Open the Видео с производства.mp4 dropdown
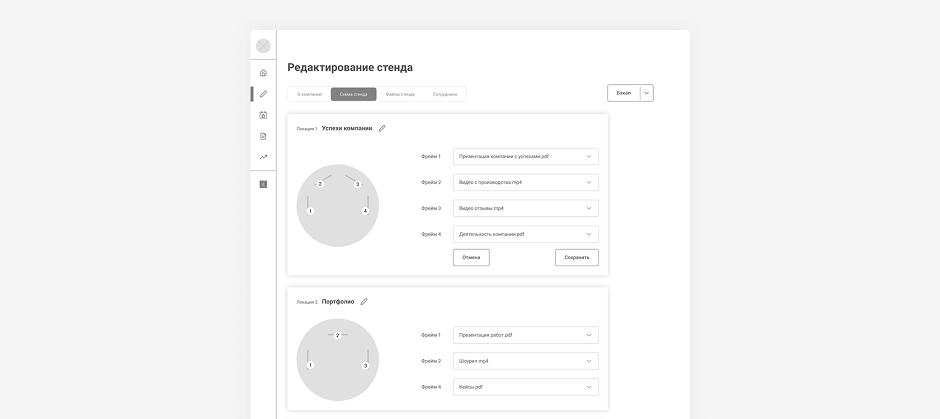This screenshot has height=419, width=940. 525,182
